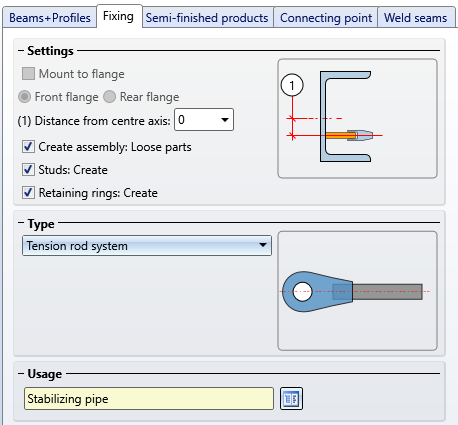458x425 pixels.
Task: Click the Stabilizing pipe usage field
Action: 149,399
